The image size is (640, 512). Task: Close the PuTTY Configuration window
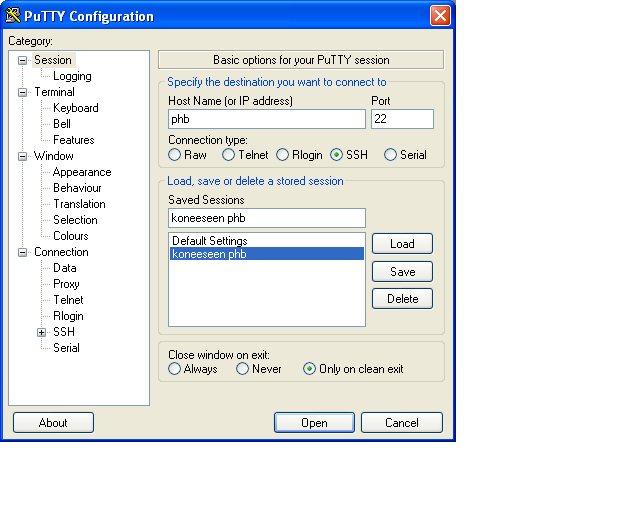[440, 16]
